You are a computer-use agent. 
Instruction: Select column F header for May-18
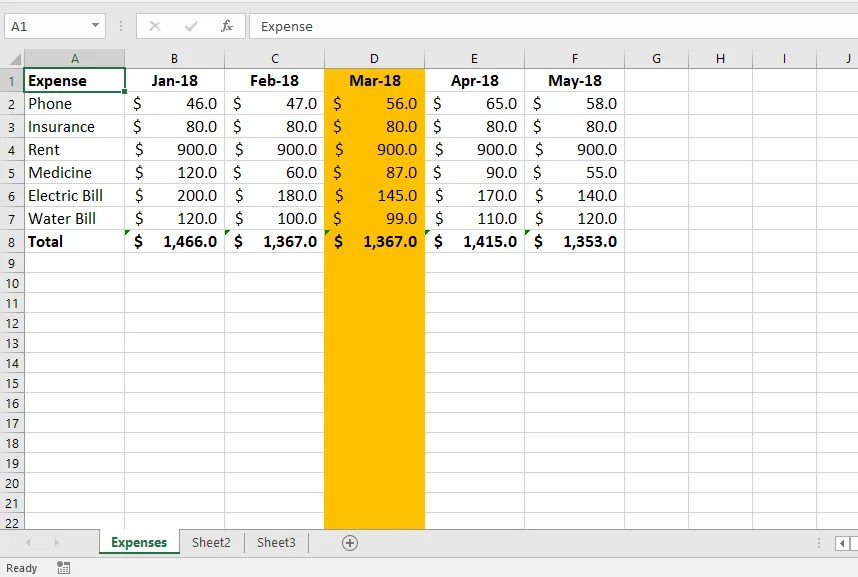point(574,57)
